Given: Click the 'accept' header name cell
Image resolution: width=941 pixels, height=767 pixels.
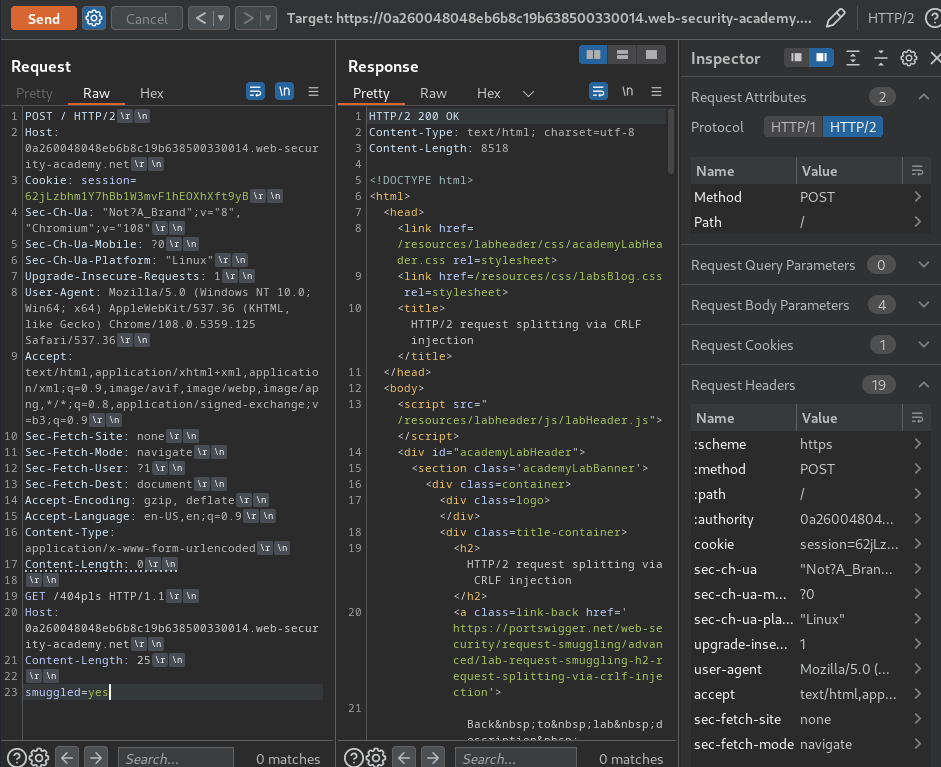Looking at the screenshot, I should click(x=714, y=694).
